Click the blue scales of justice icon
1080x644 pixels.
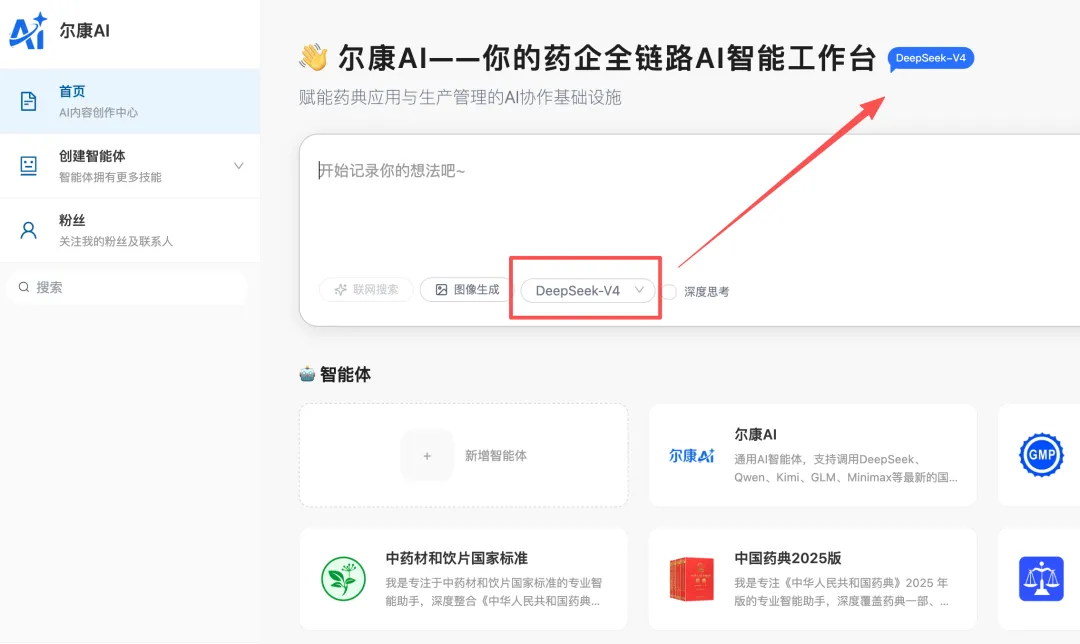point(1041,579)
